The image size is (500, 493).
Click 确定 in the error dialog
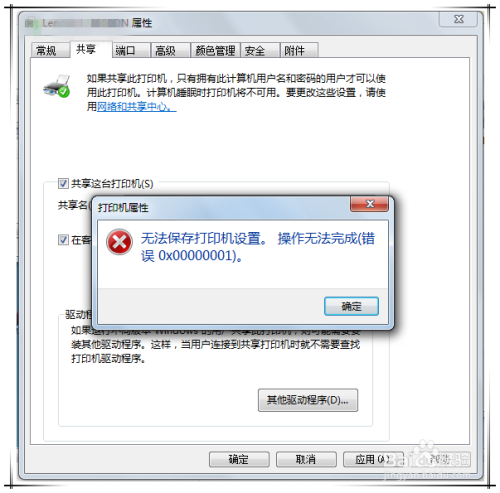click(351, 306)
